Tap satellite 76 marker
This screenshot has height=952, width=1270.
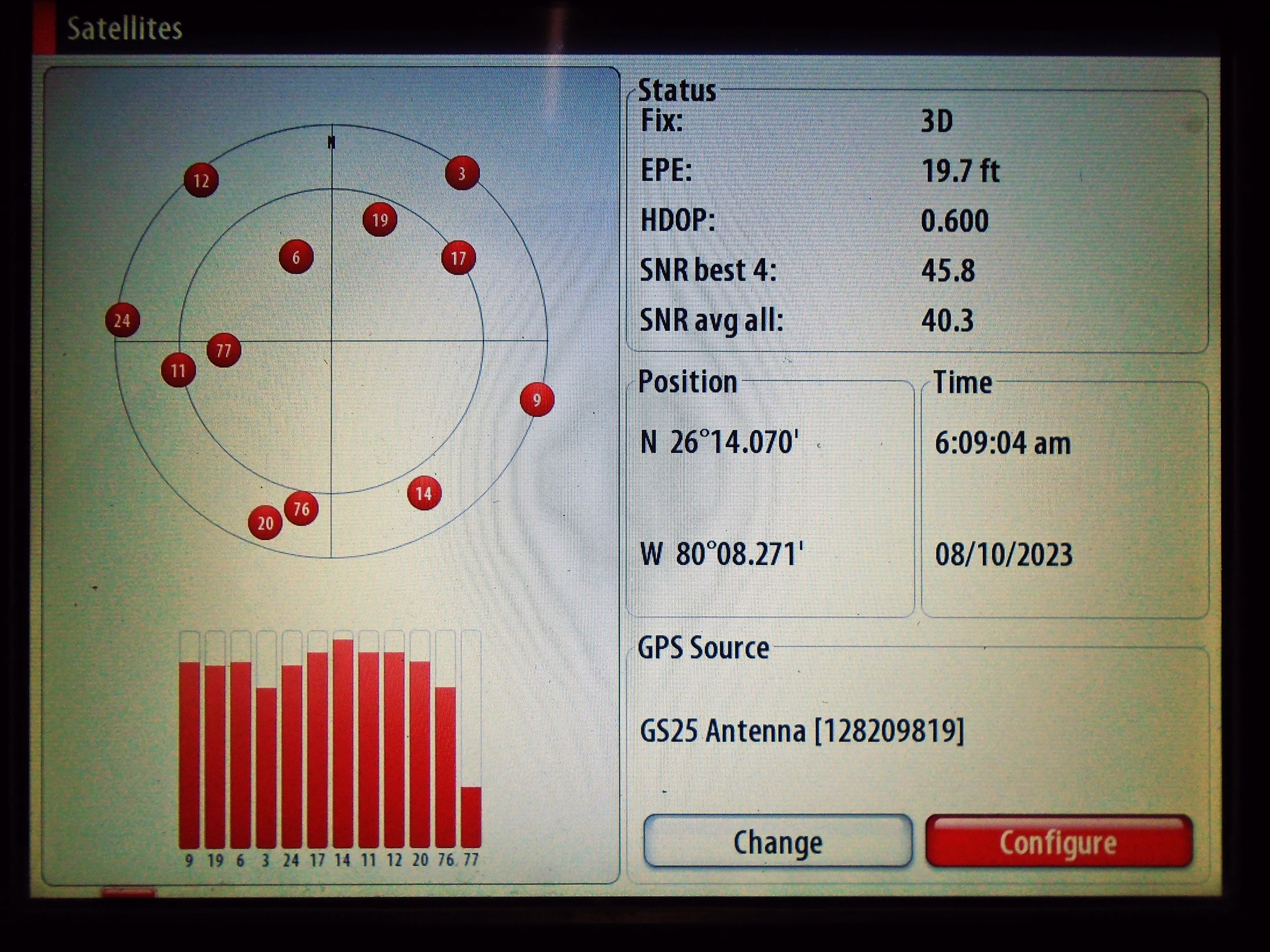pos(301,508)
